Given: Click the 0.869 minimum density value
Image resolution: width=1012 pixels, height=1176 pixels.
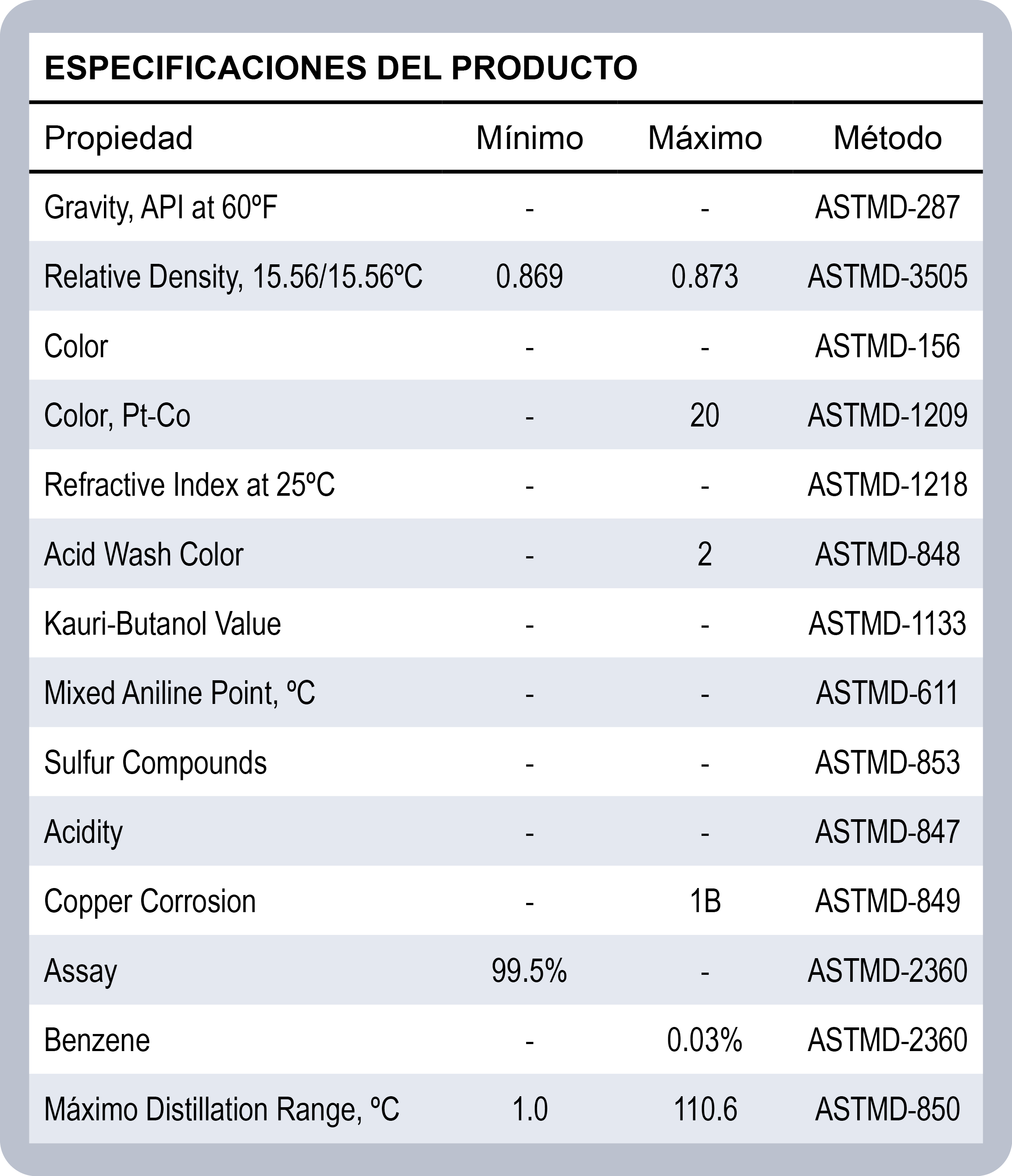Looking at the screenshot, I should coord(529,277).
